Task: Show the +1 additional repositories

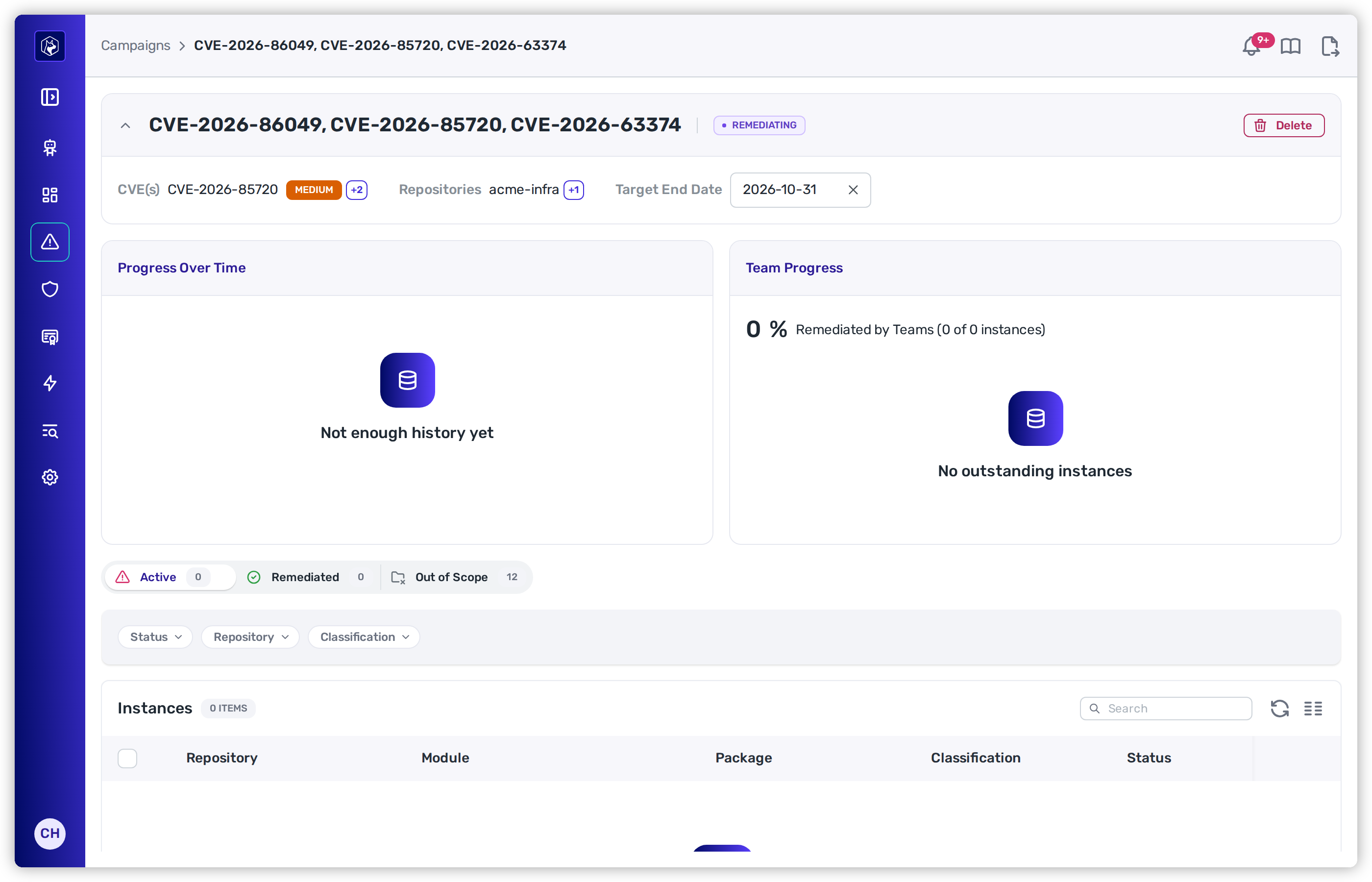Action: pos(573,190)
